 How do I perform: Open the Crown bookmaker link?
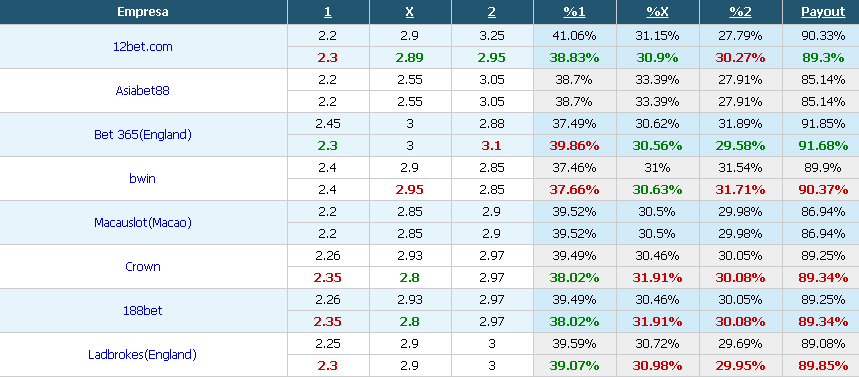[142, 266]
